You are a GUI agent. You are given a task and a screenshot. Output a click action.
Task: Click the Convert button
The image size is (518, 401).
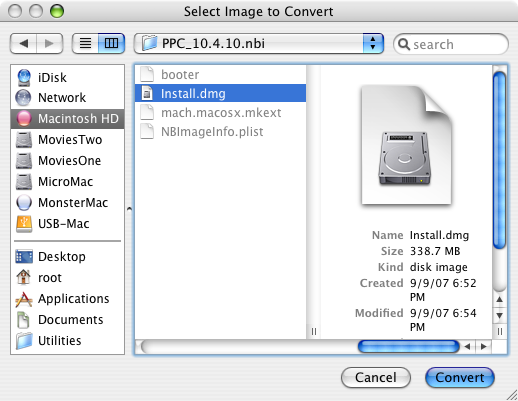tap(460, 377)
